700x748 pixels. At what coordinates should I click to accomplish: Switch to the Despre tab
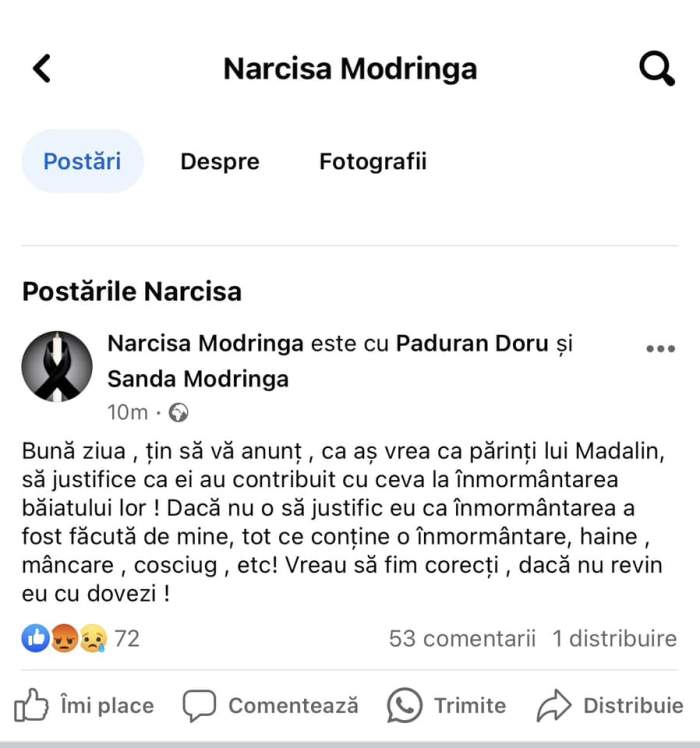coord(220,161)
